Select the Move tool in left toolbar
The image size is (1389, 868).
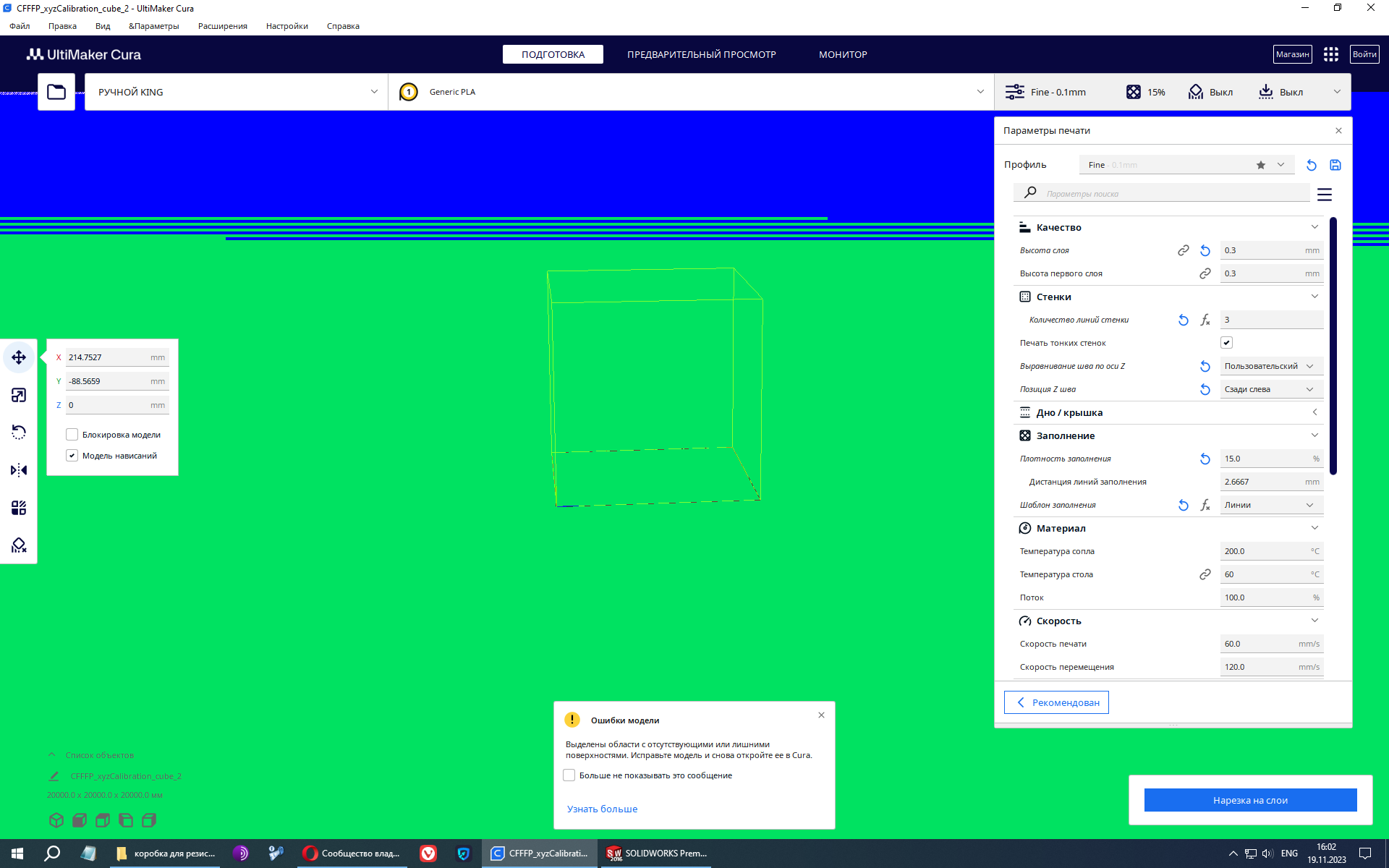pos(19,357)
